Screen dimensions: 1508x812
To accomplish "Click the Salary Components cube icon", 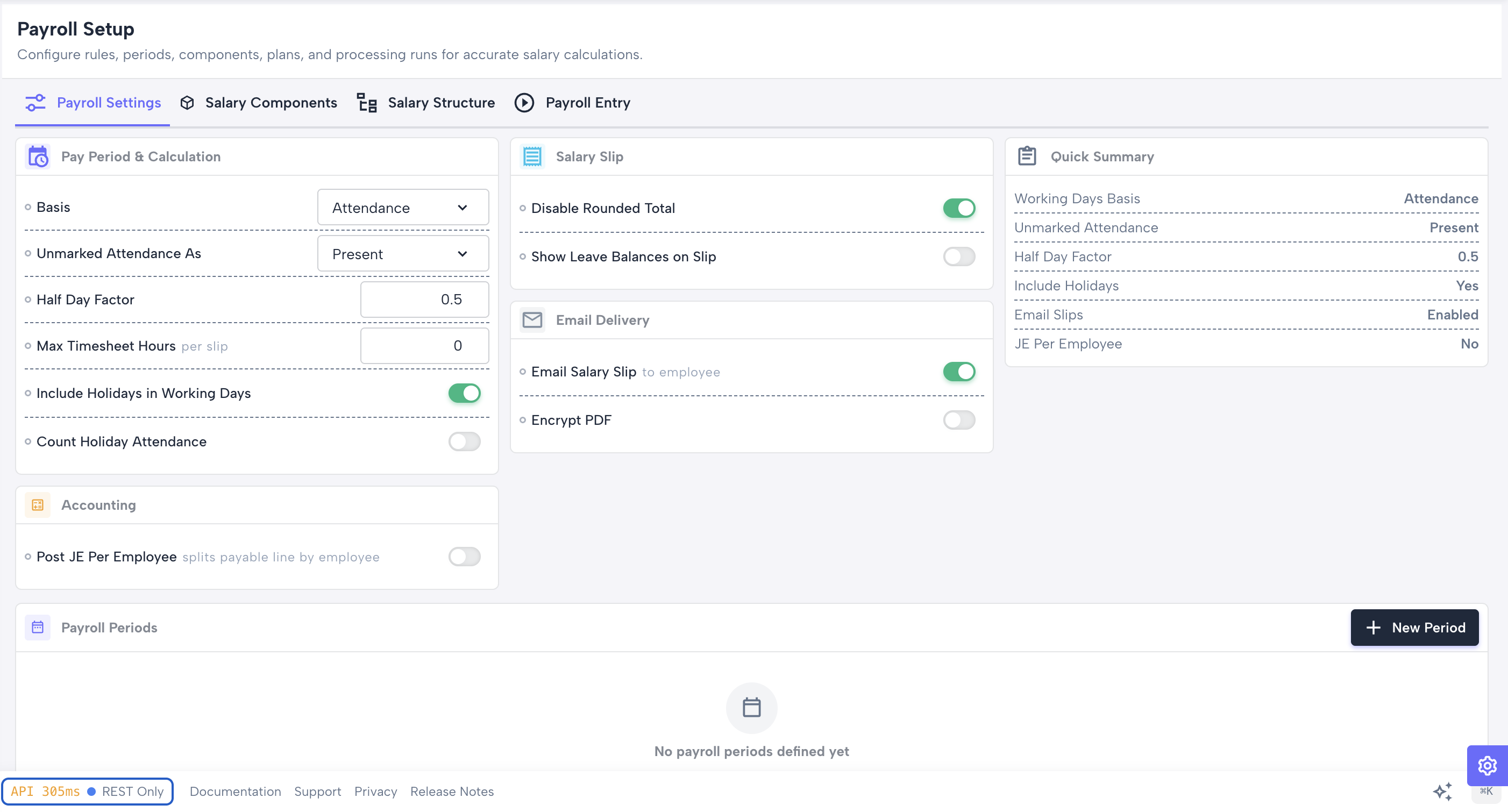I will click(x=187, y=103).
